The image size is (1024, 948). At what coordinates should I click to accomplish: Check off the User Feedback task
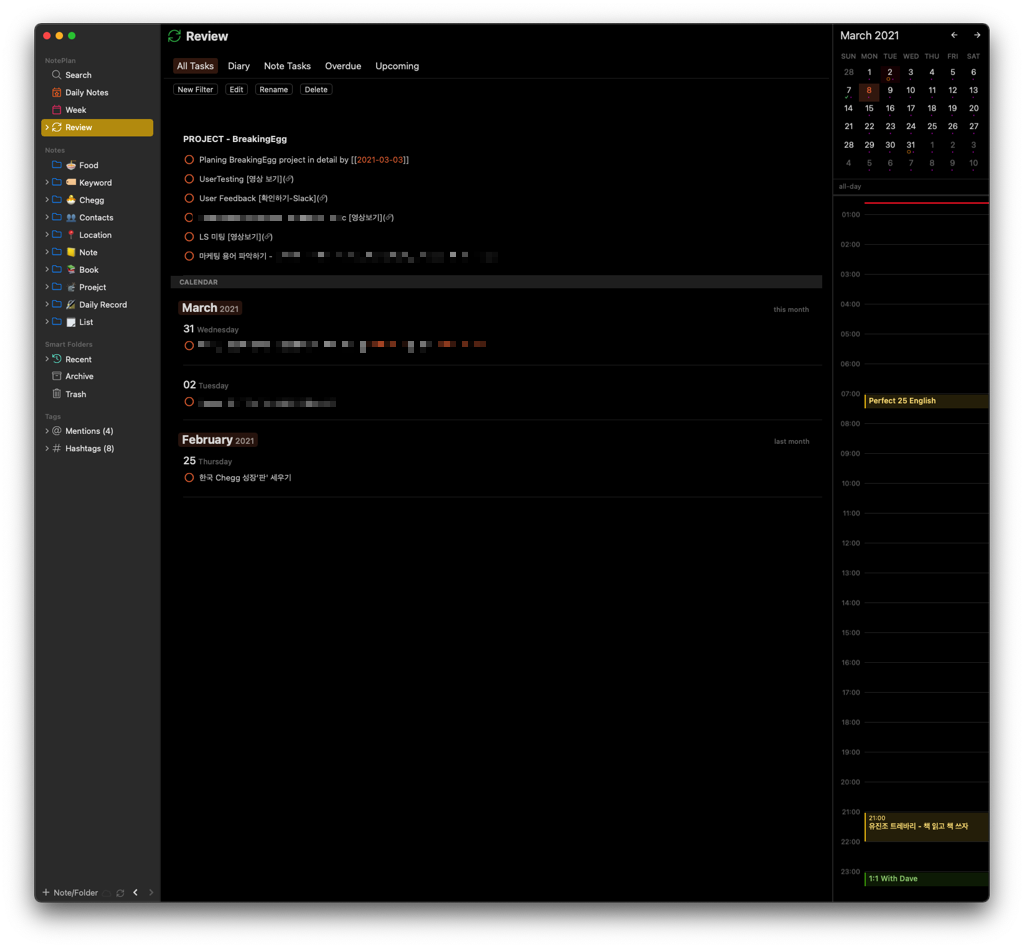coord(189,198)
